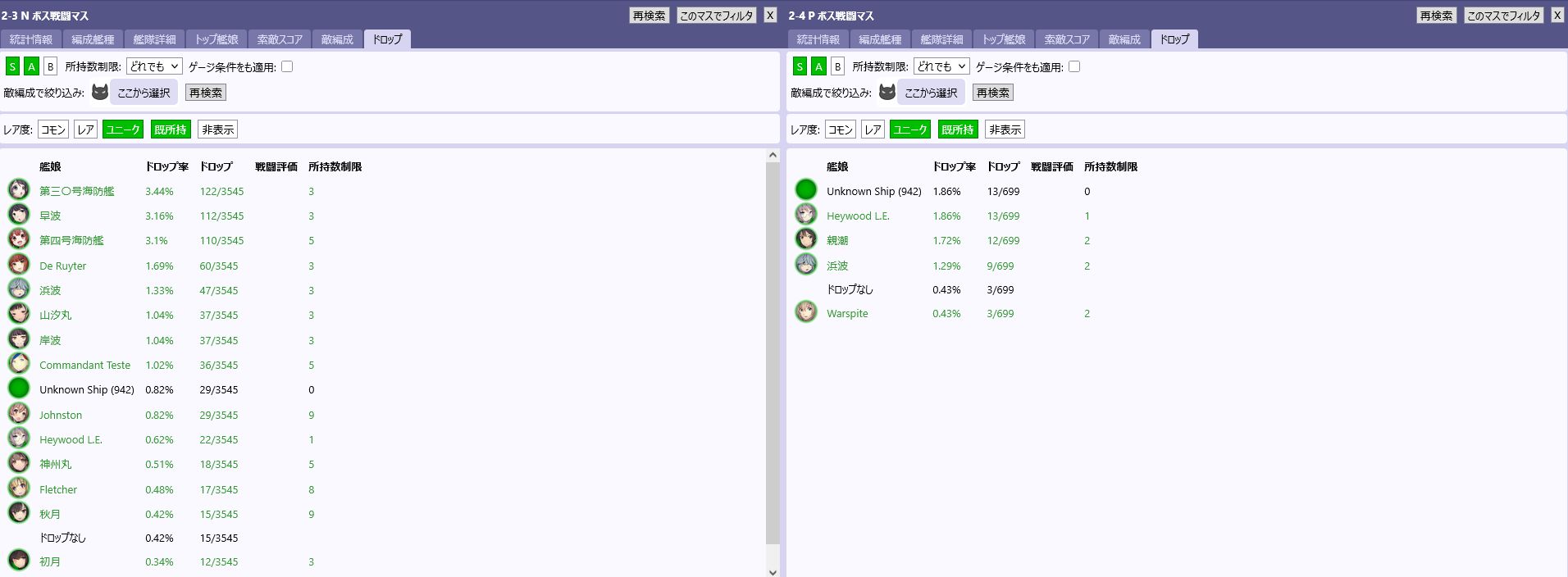Click Johnston portrait icon
The width and height of the screenshot is (1568, 577).
point(19,414)
